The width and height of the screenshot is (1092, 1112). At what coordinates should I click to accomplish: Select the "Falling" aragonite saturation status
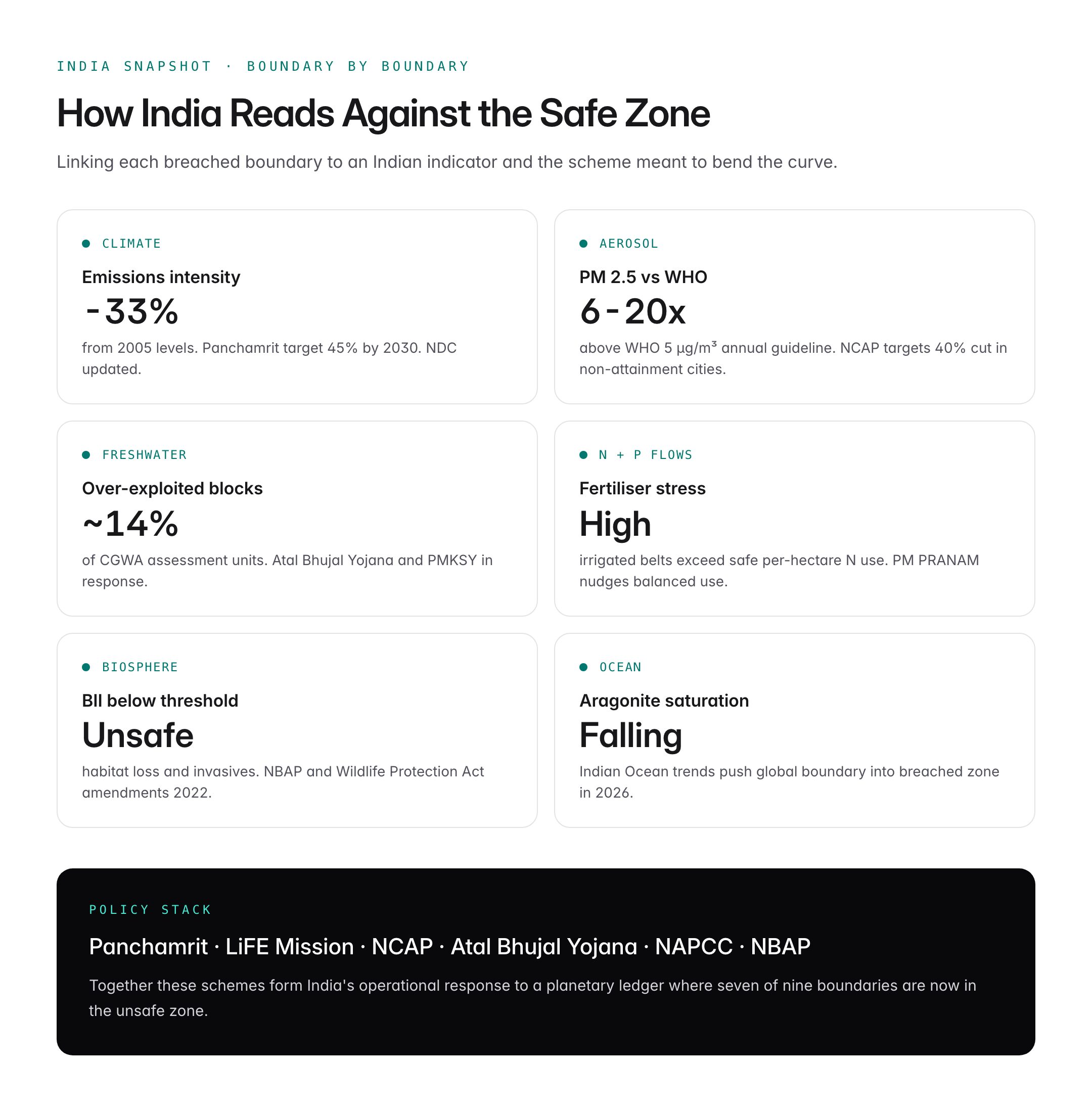[x=630, y=735]
